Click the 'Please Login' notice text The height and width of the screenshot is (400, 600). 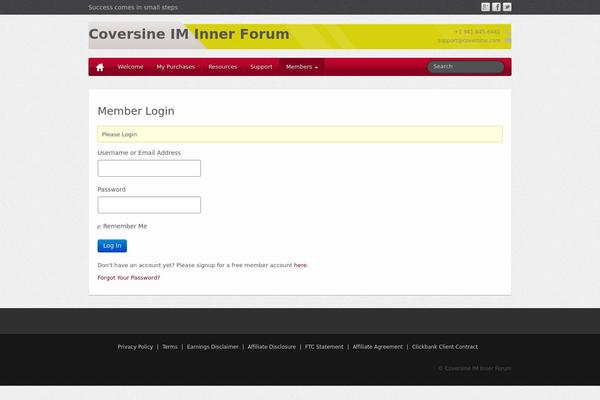(119, 134)
